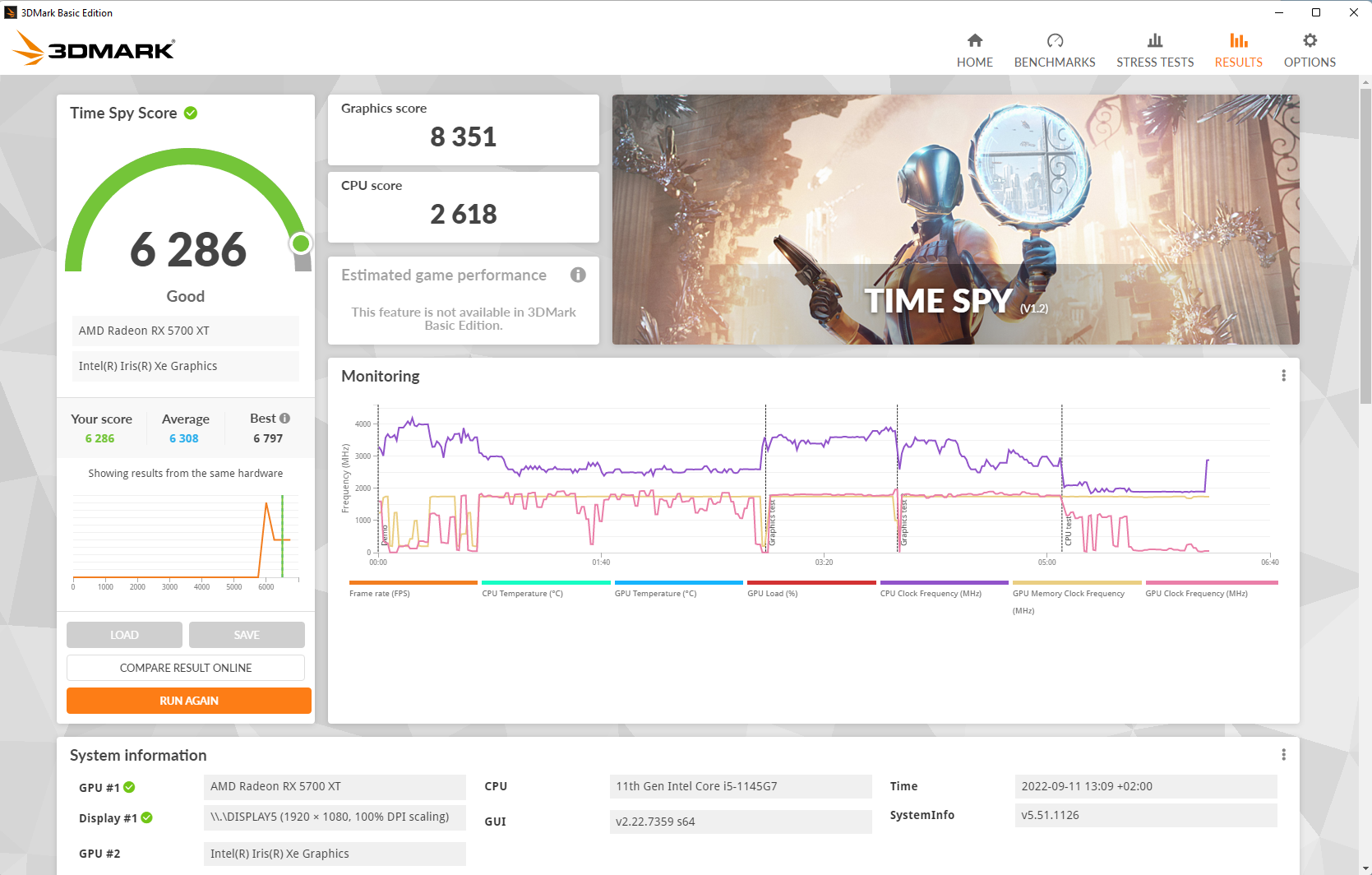Click the info icon beside Estimated game performance
Screen dimensions: 1372x875
[578, 275]
